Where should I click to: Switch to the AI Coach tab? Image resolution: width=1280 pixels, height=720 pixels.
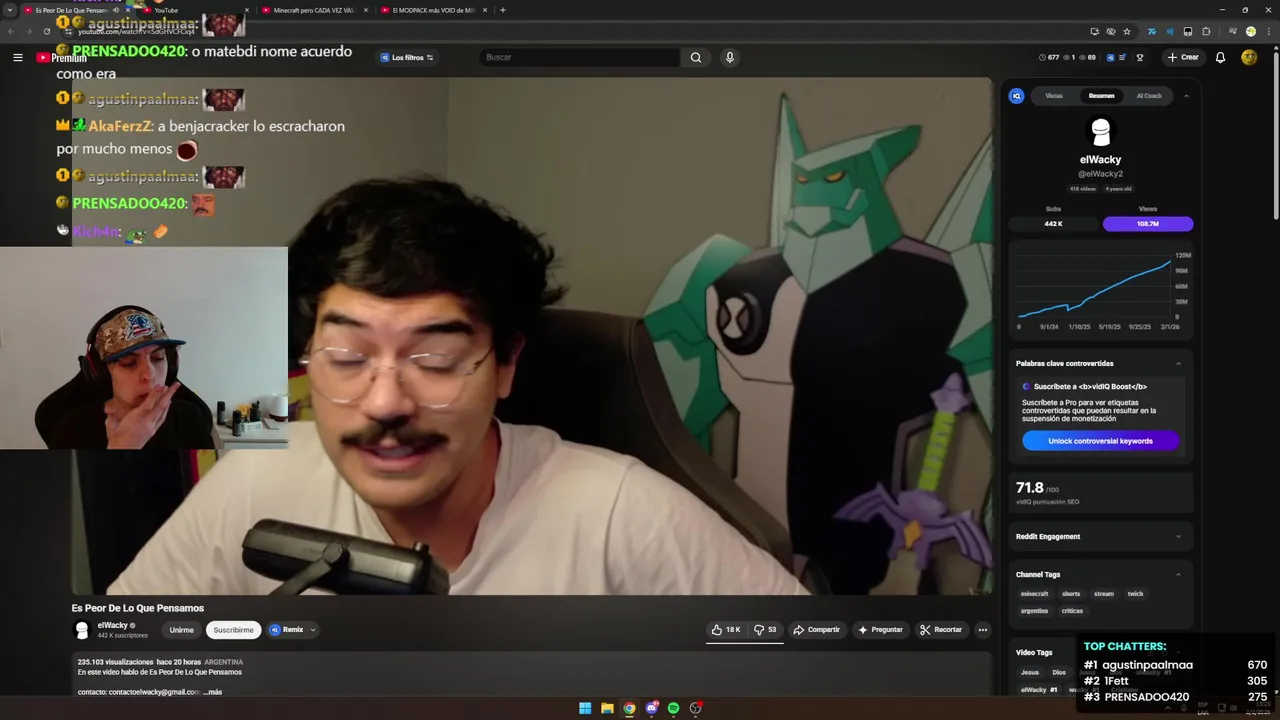coord(1149,96)
